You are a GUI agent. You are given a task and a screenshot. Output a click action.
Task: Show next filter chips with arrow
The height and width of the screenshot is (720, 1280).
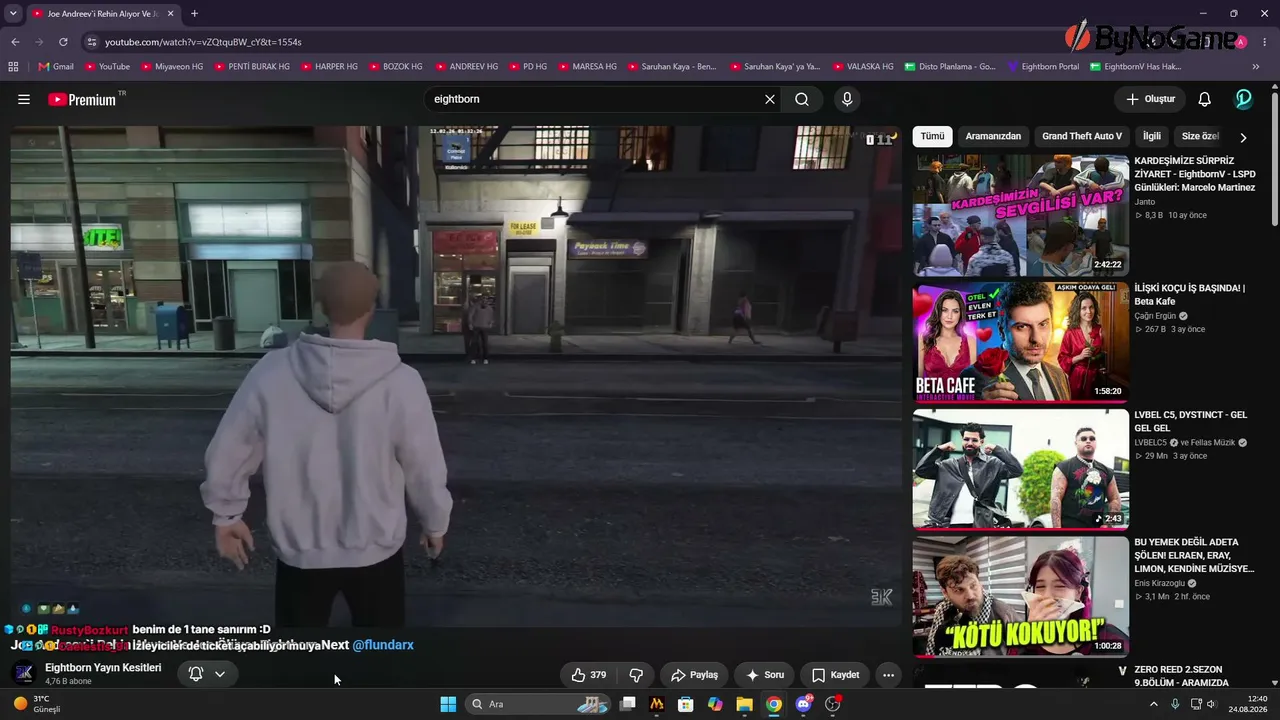coord(1243,137)
